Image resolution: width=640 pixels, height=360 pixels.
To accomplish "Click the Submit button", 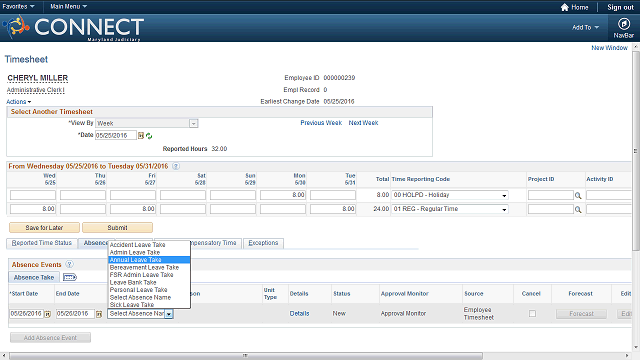I will point(117,228).
